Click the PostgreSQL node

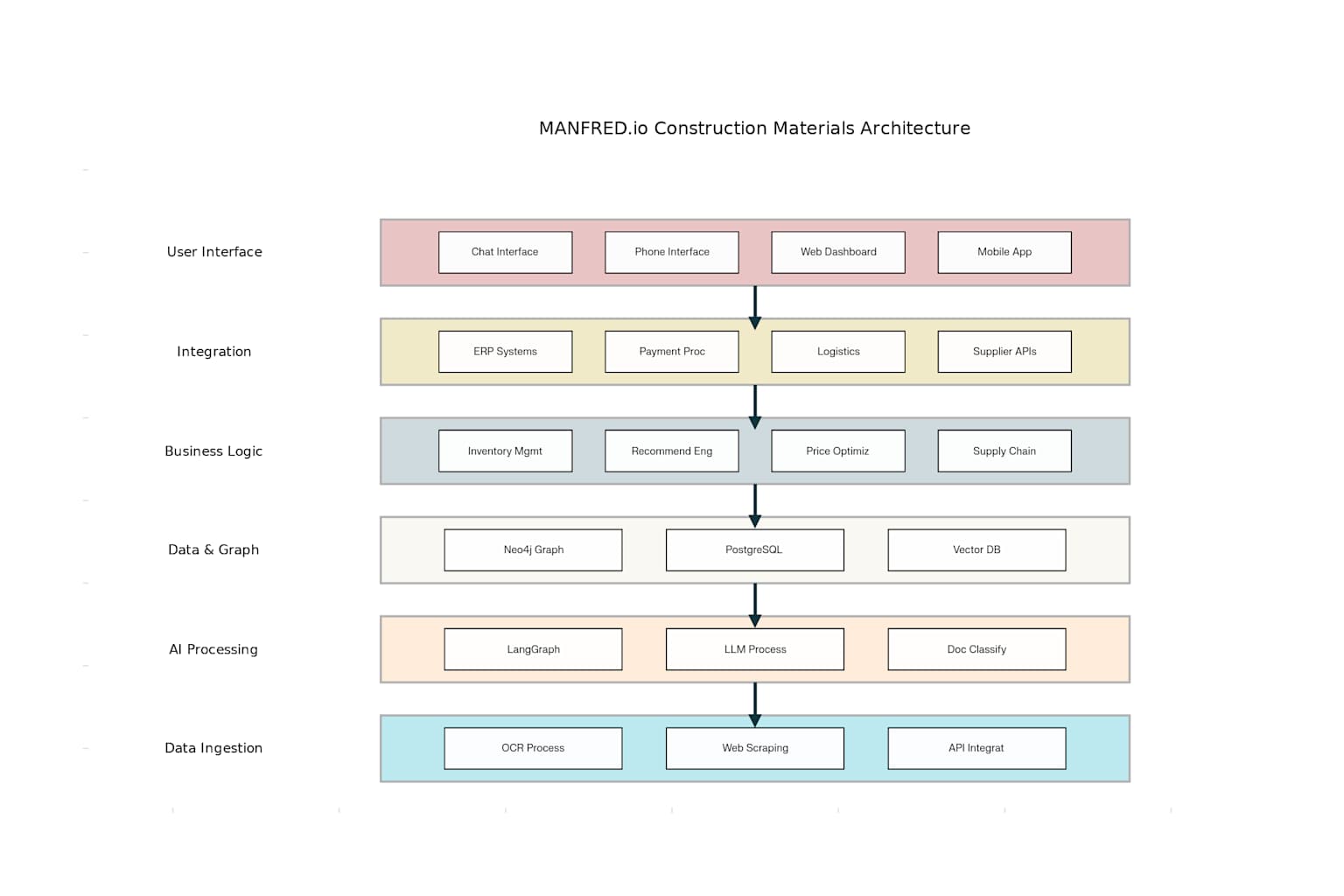click(x=754, y=549)
